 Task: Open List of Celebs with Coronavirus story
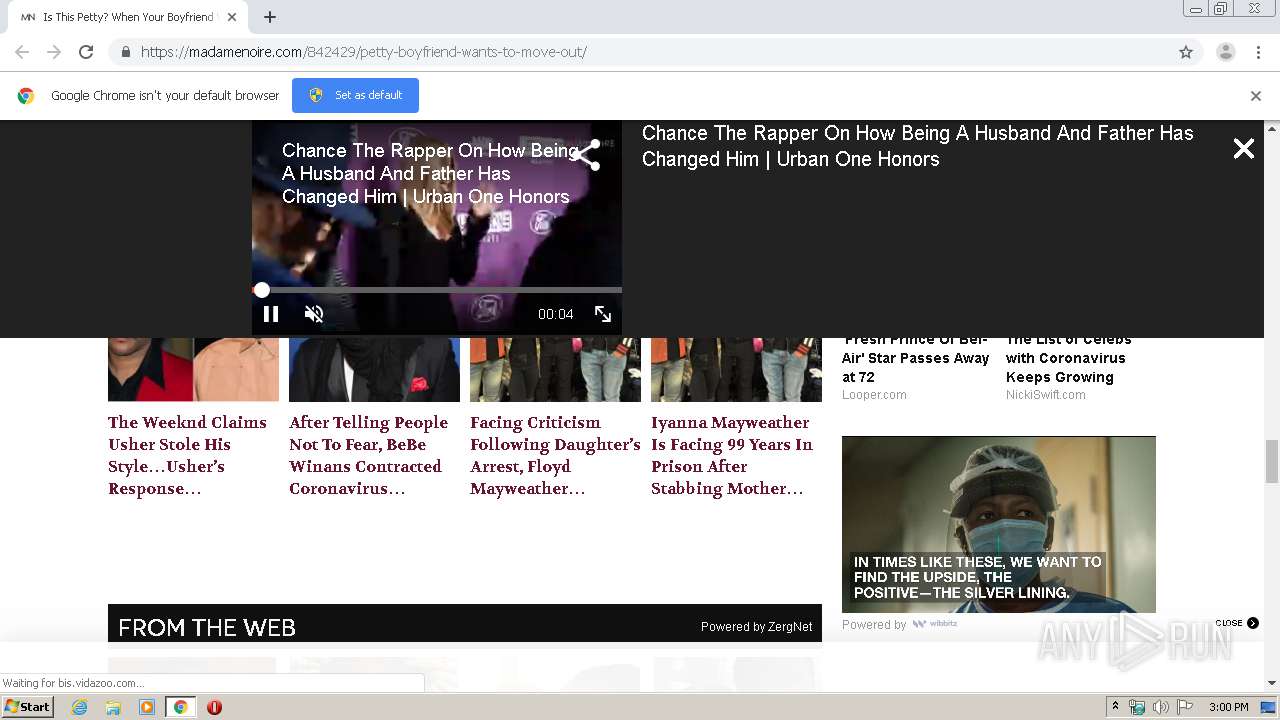point(1068,358)
